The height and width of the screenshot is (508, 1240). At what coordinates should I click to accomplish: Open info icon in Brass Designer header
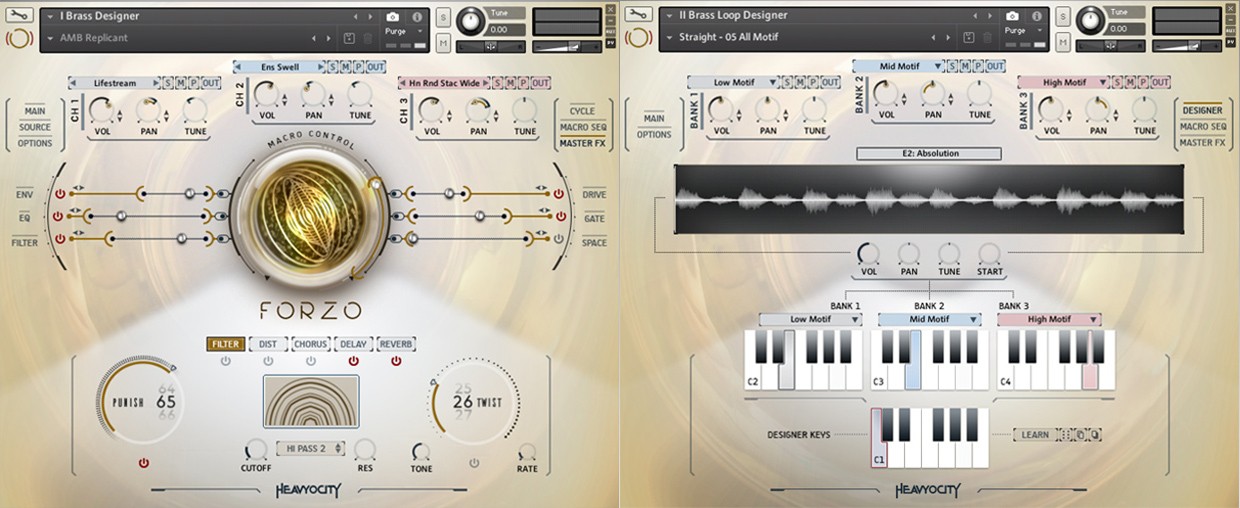pyautogui.click(x=417, y=17)
